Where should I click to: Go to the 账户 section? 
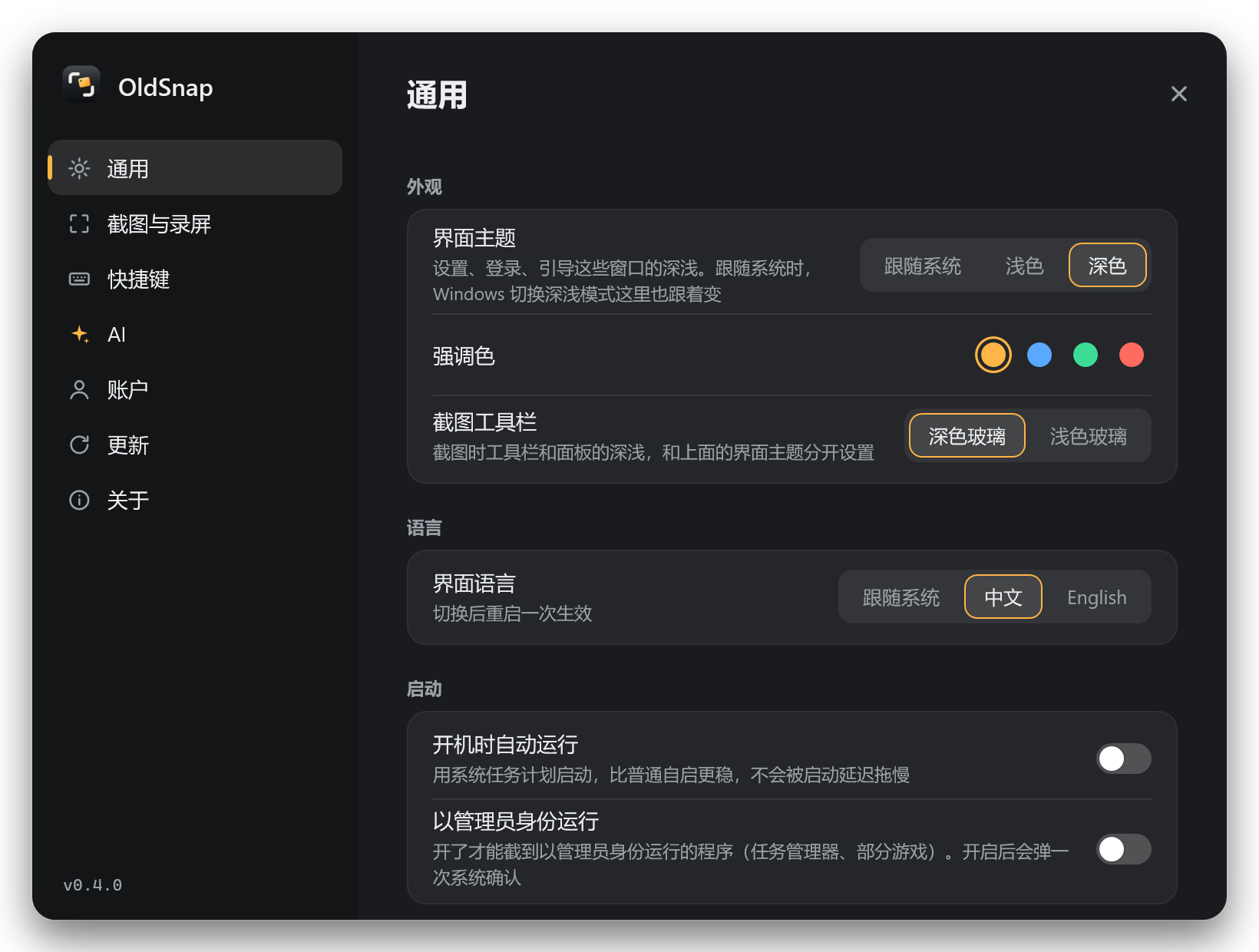pyautogui.click(x=195, y=389)
